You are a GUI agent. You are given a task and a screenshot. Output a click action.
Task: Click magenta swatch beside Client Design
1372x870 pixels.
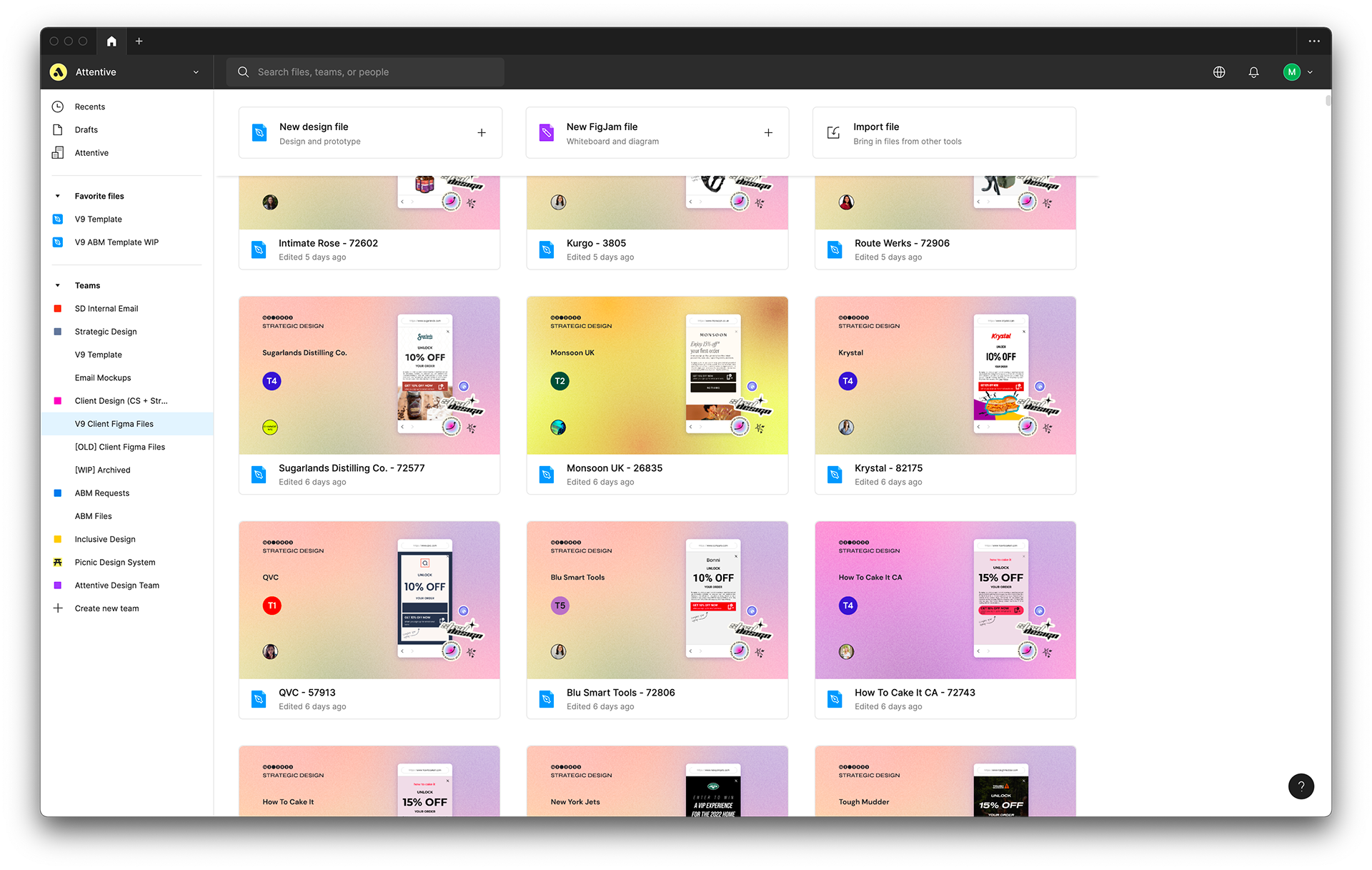(x=58, y=401)
